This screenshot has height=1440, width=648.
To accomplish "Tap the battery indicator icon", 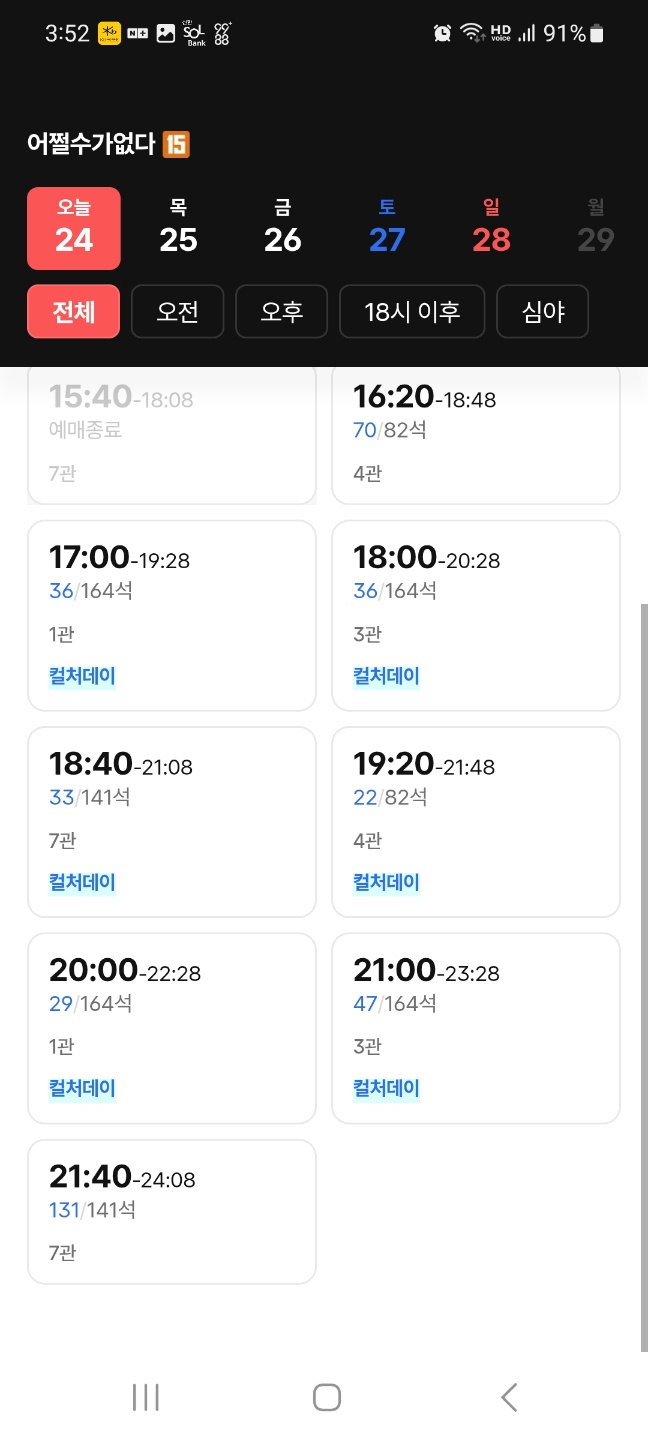I will (598, 32).
